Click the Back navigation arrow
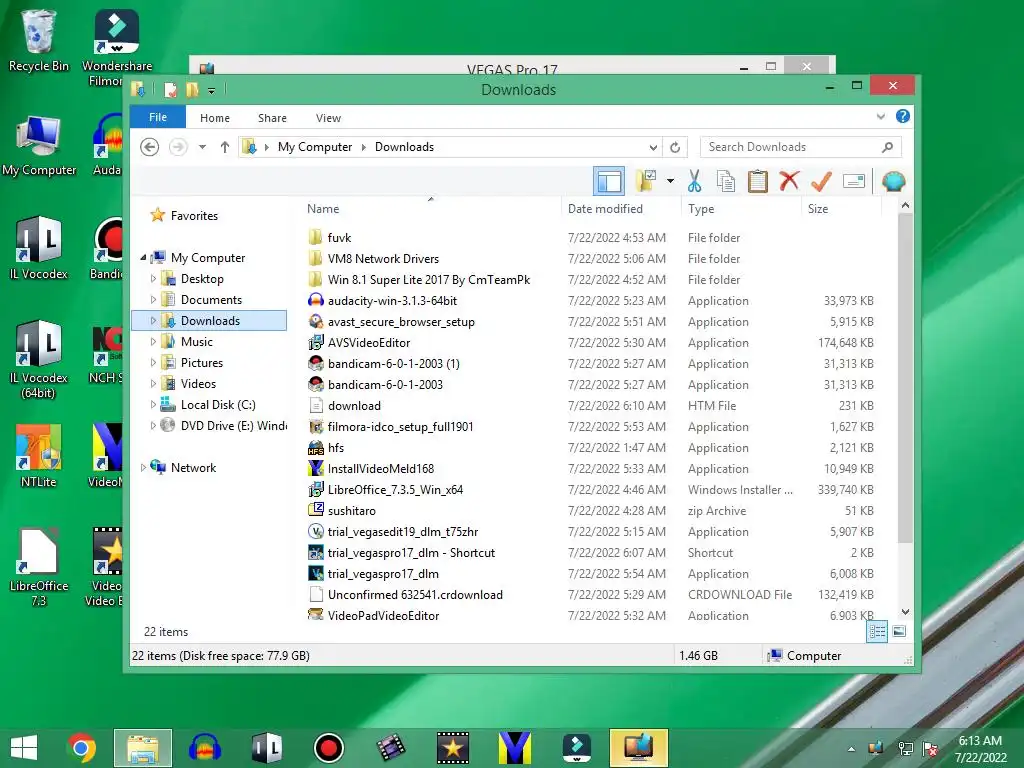The image size is (1024, 768). point(150,147)
